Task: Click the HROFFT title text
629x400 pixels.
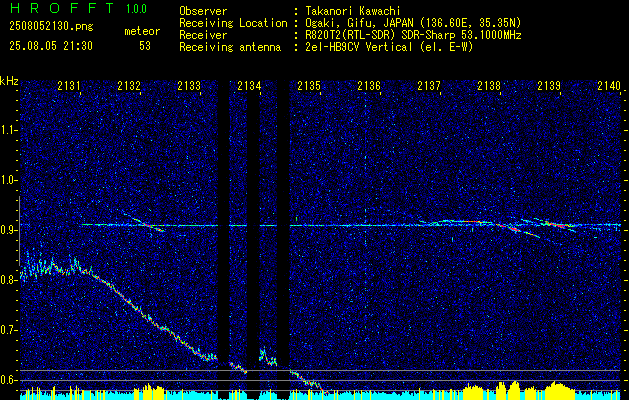Action: coord(62,8)
